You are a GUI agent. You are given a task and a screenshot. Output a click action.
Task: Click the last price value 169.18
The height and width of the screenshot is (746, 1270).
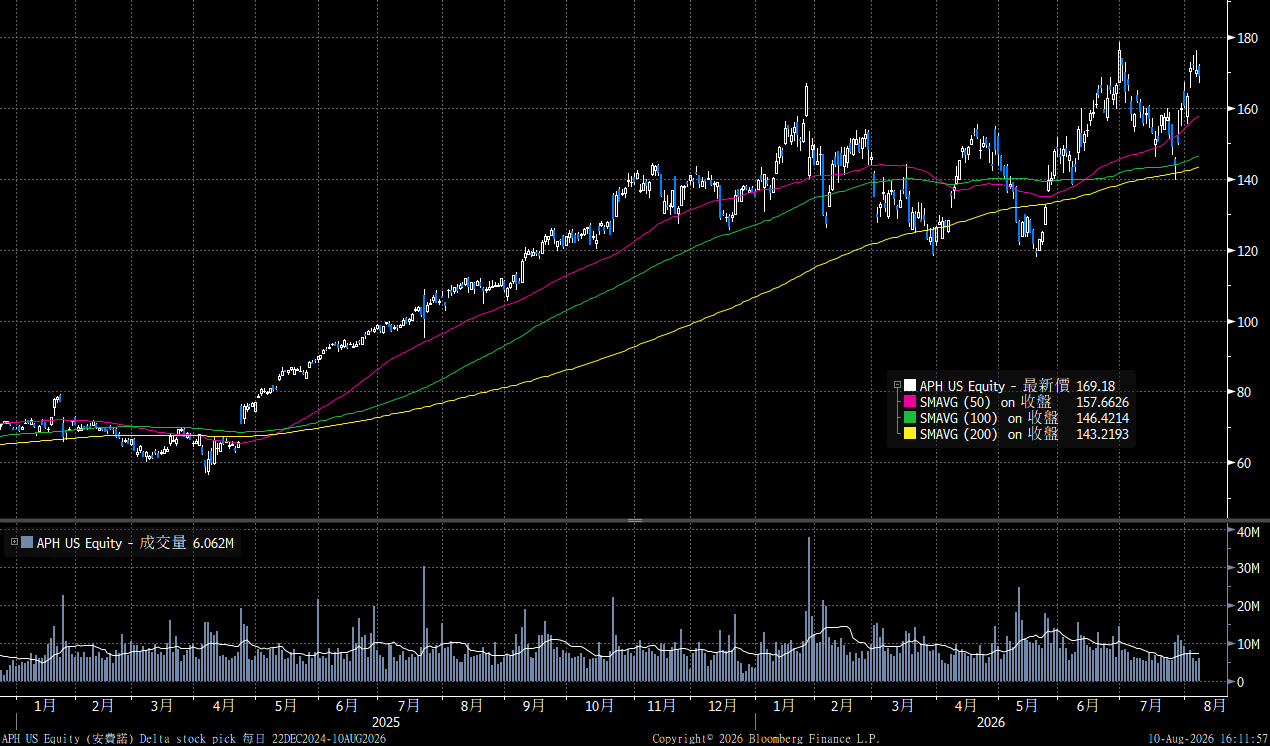pyautogui.click(x=1096, y=386)
